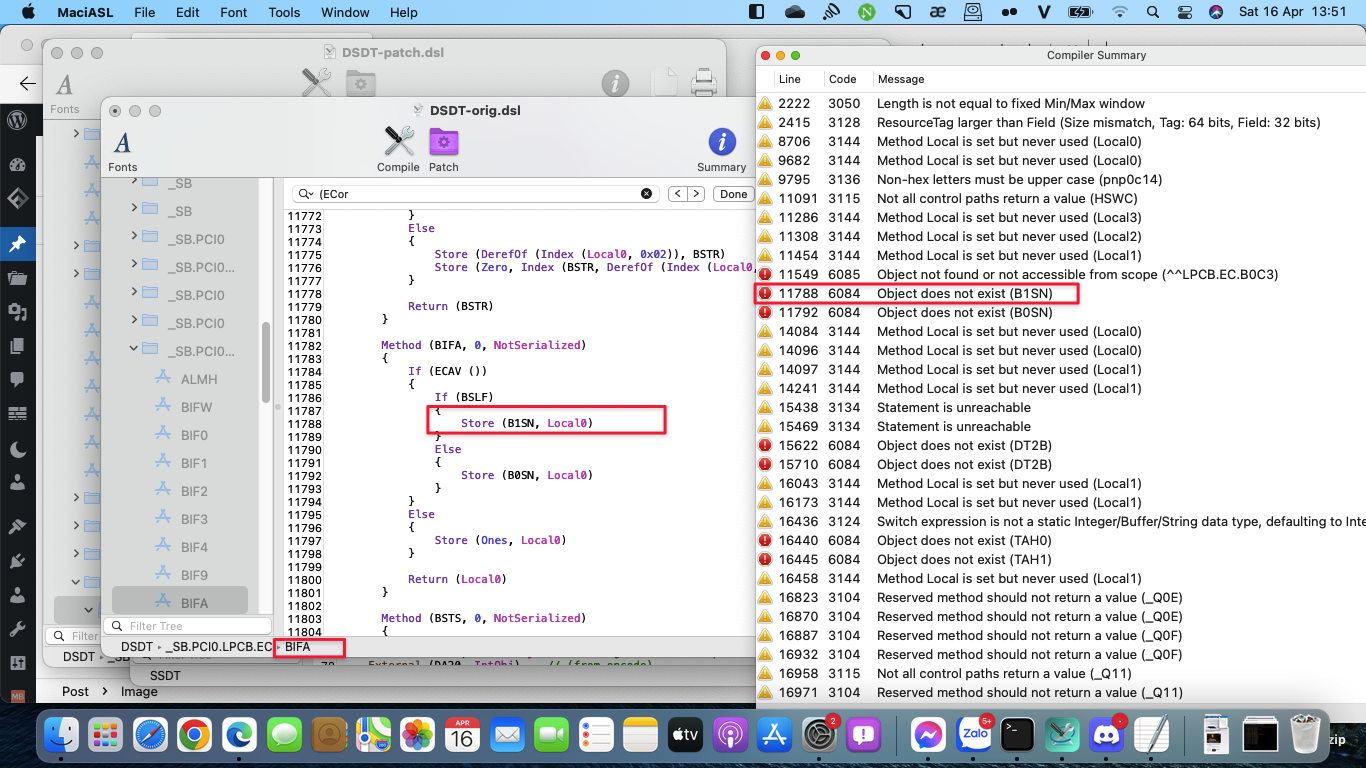
Task: Jump to next search result
Action: pyautogui.click(x=695, y=194)
